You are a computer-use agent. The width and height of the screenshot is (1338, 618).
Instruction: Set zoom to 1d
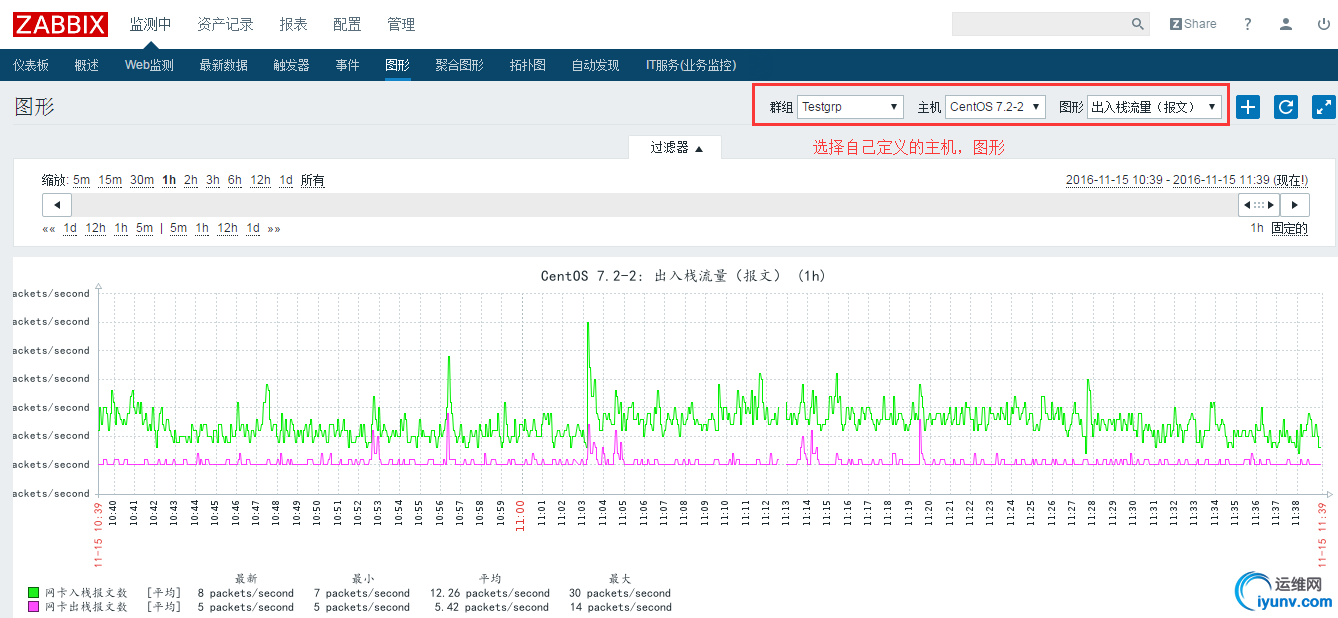pyautogui.click(x=286, y=180)
